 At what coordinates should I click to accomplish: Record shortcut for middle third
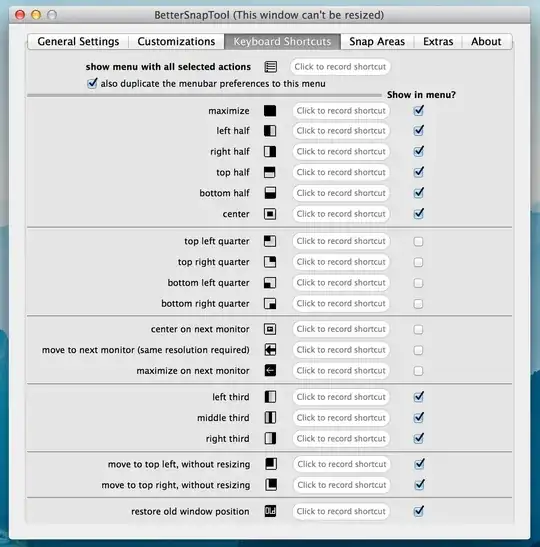point(341,418)
